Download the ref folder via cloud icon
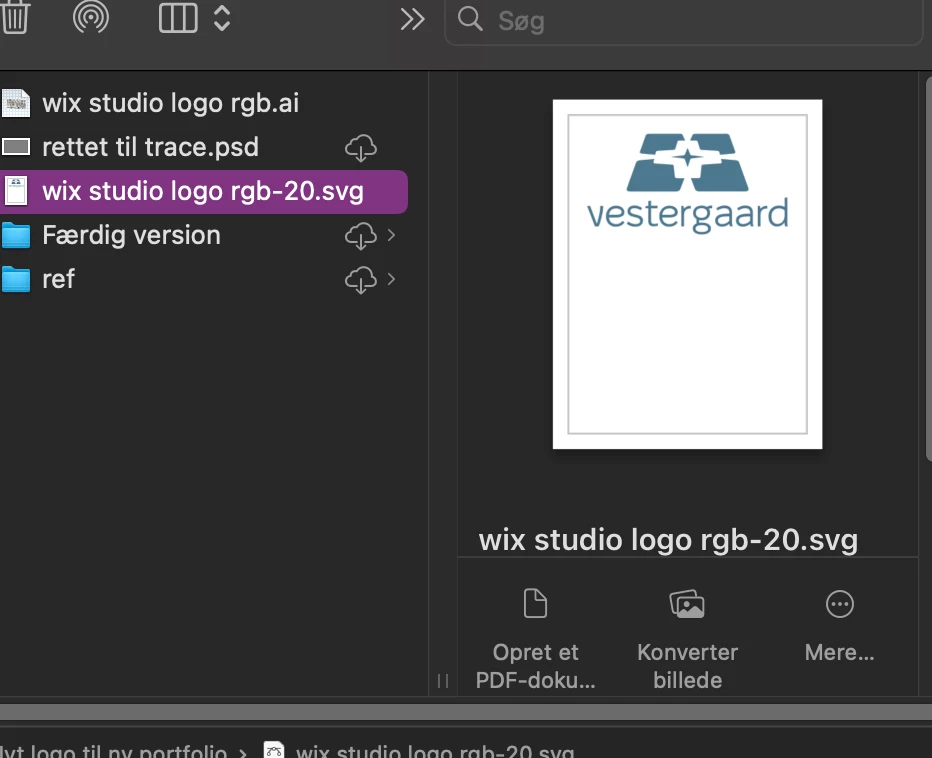932x758 pixels. (x=361, y=280)
